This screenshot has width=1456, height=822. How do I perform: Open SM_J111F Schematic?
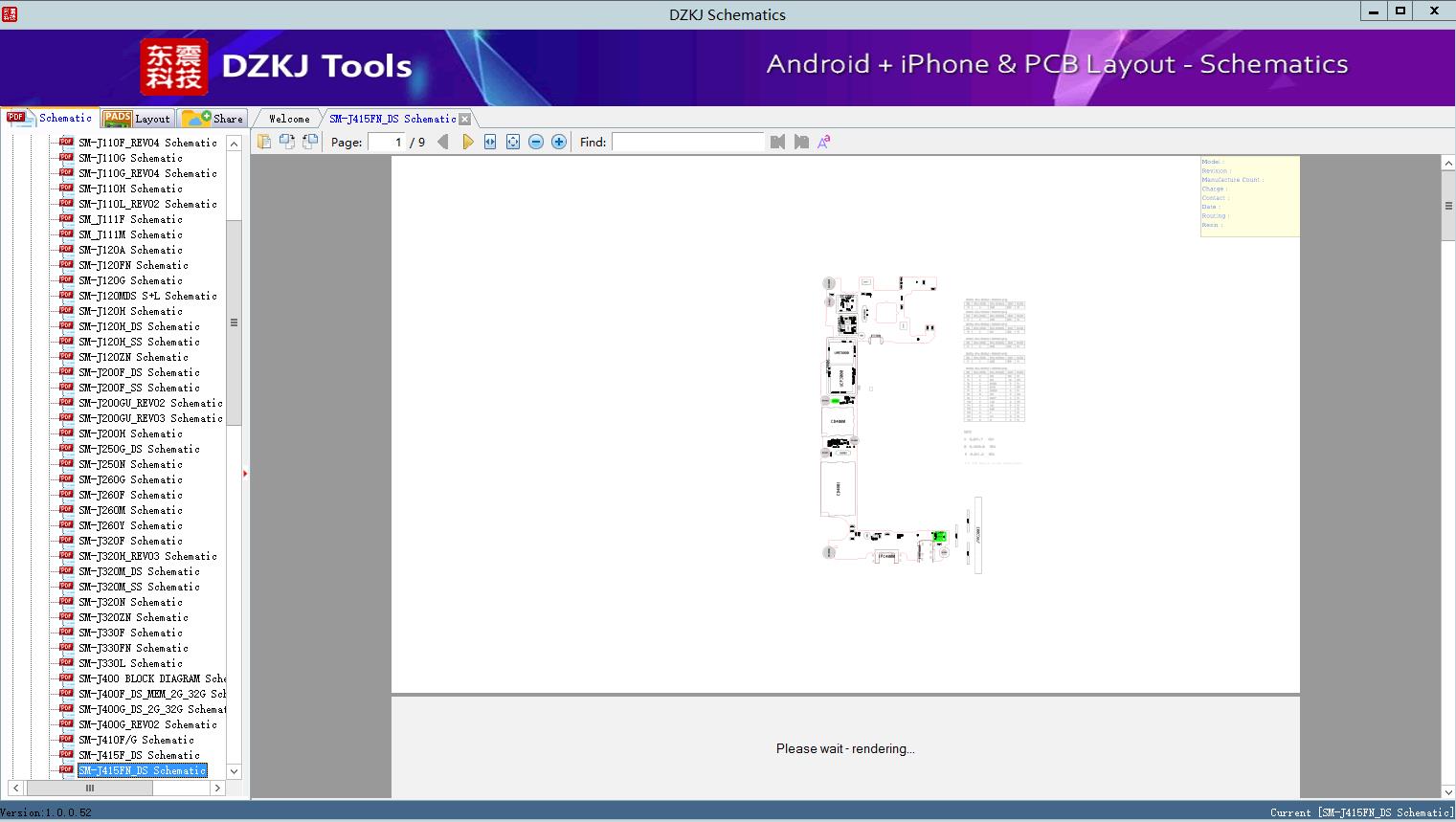(130, 219)
